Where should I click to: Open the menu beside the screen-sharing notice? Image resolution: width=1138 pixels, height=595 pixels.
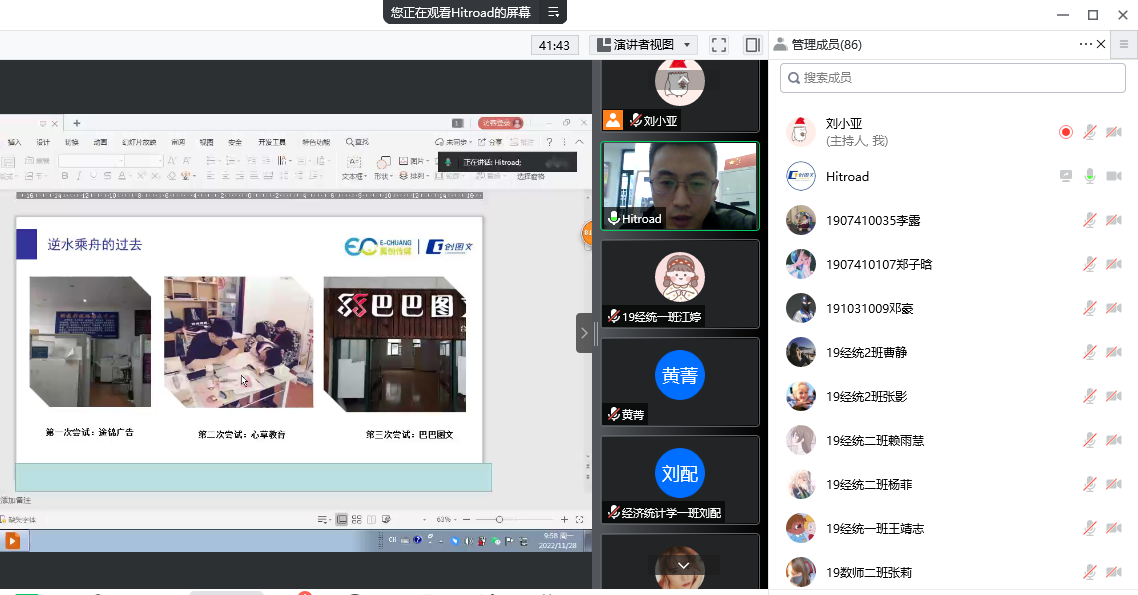tap(553, 12)
